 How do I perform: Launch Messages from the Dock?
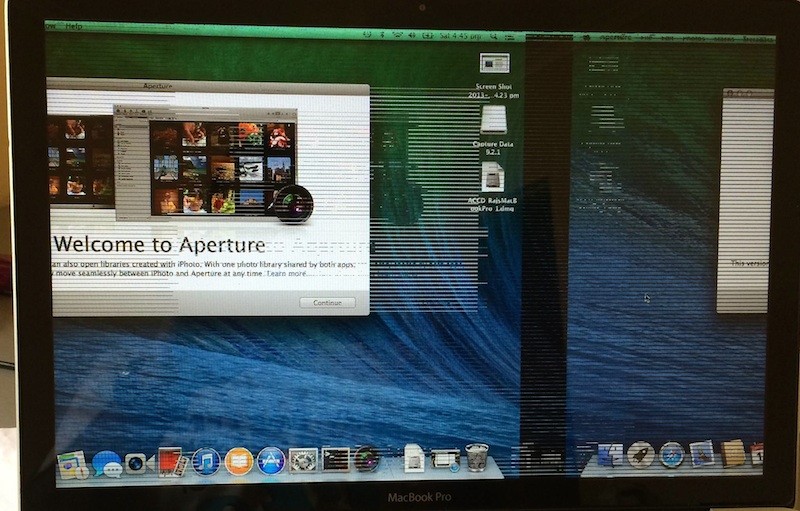coord(107,463)
